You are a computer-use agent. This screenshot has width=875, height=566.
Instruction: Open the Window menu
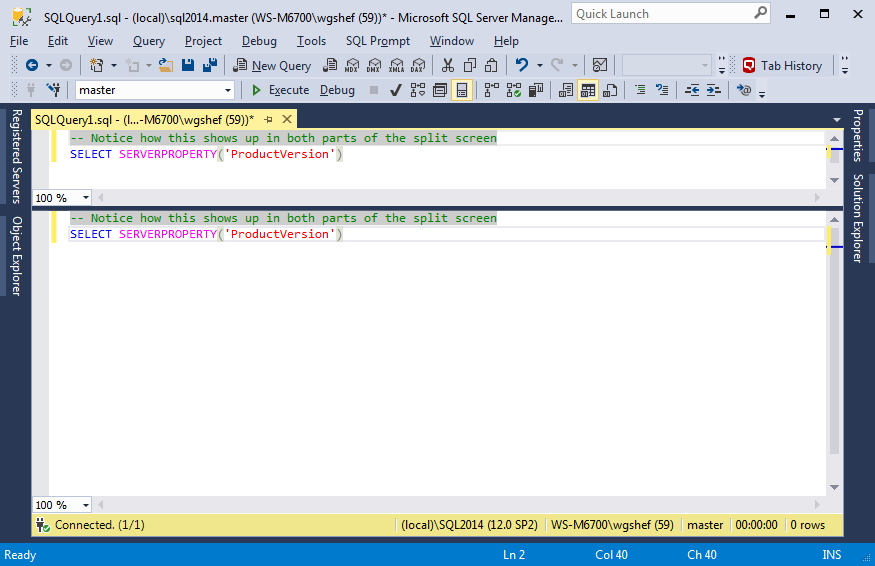pos(451,41)
